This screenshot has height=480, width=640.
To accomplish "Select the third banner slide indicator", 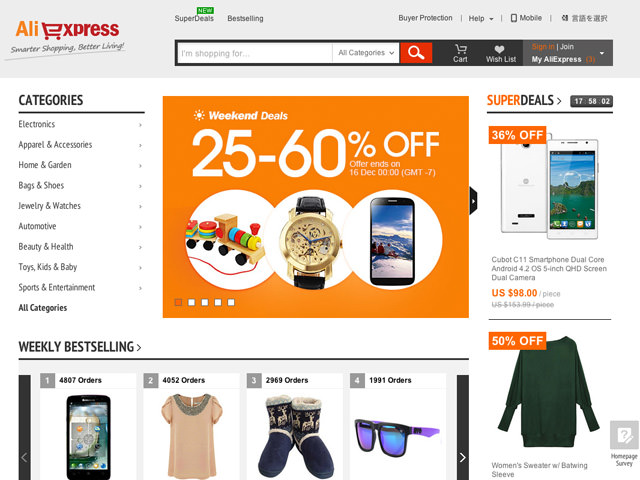I will click(x=205, y=302).
